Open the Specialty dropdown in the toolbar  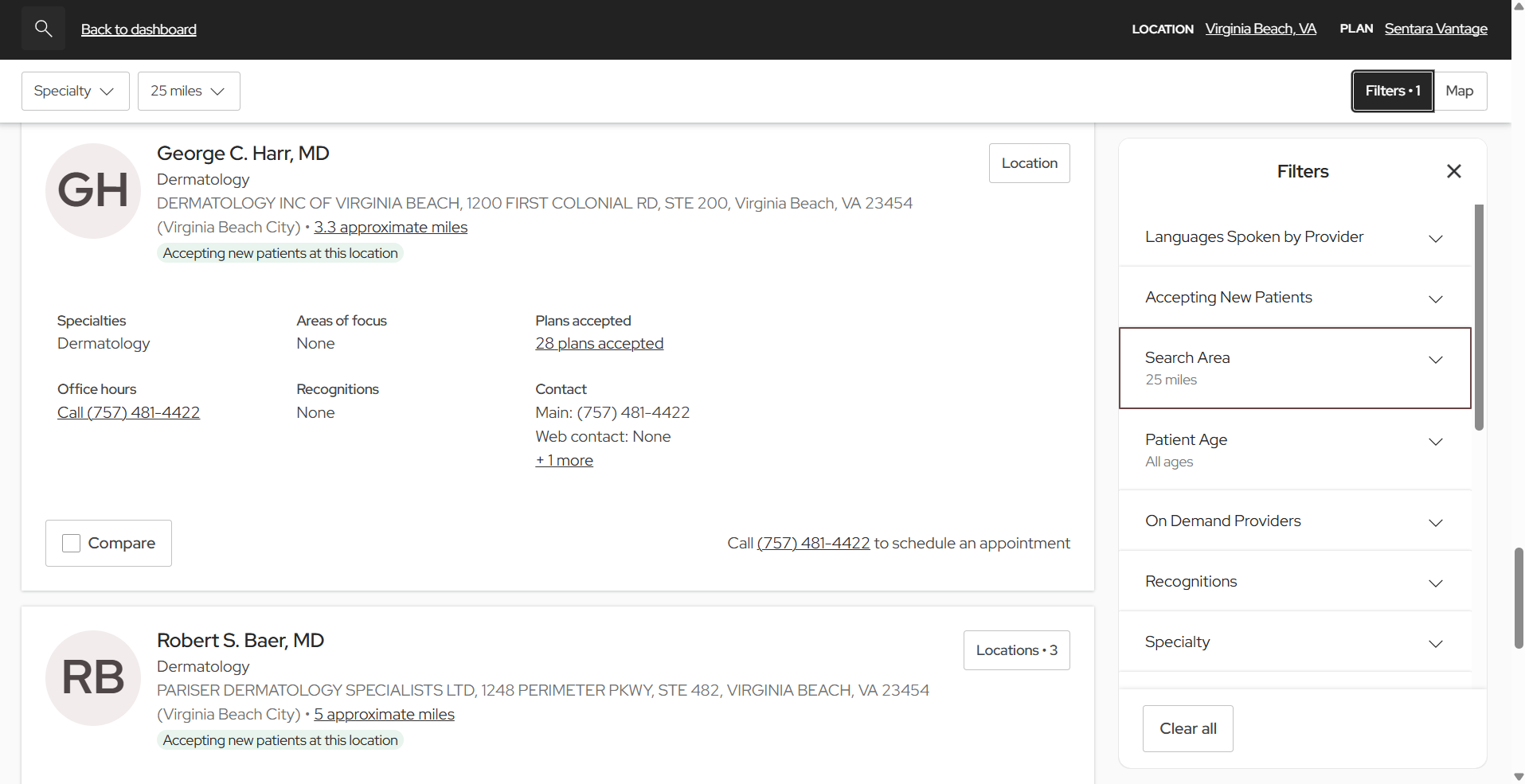pyautogui.click(x=75, y=91)
